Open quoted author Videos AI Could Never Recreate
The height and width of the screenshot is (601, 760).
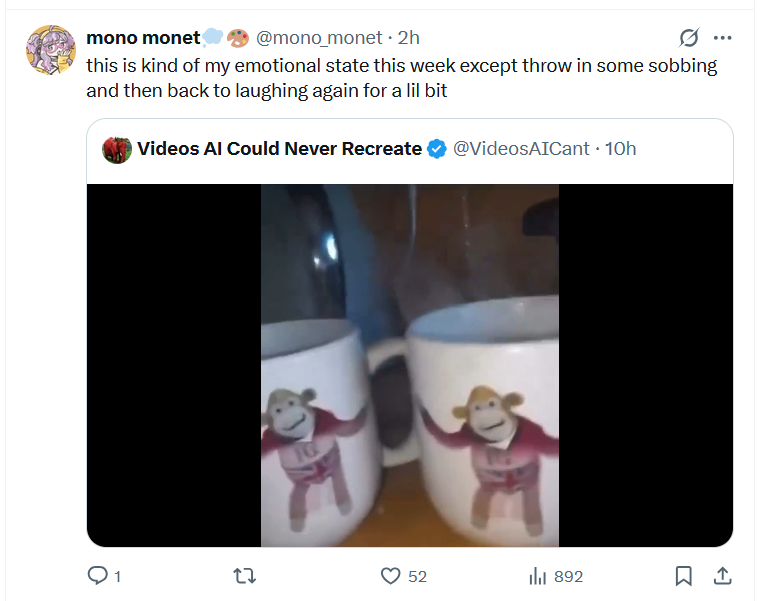tap(280, 149)
